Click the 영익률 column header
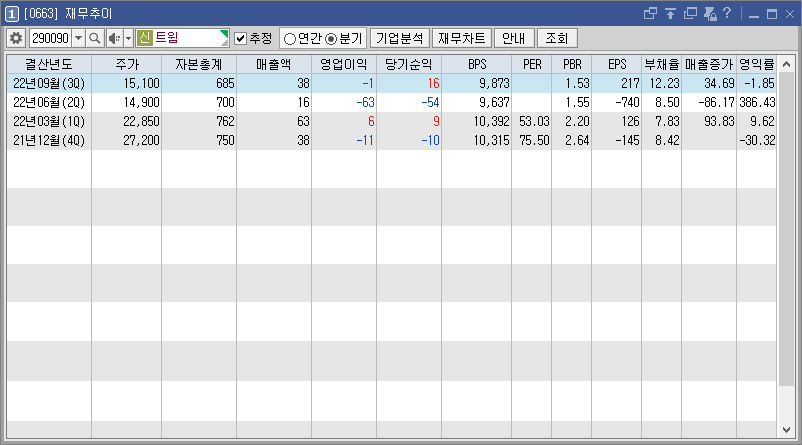 pyautogui.click(x=756, y=64)
